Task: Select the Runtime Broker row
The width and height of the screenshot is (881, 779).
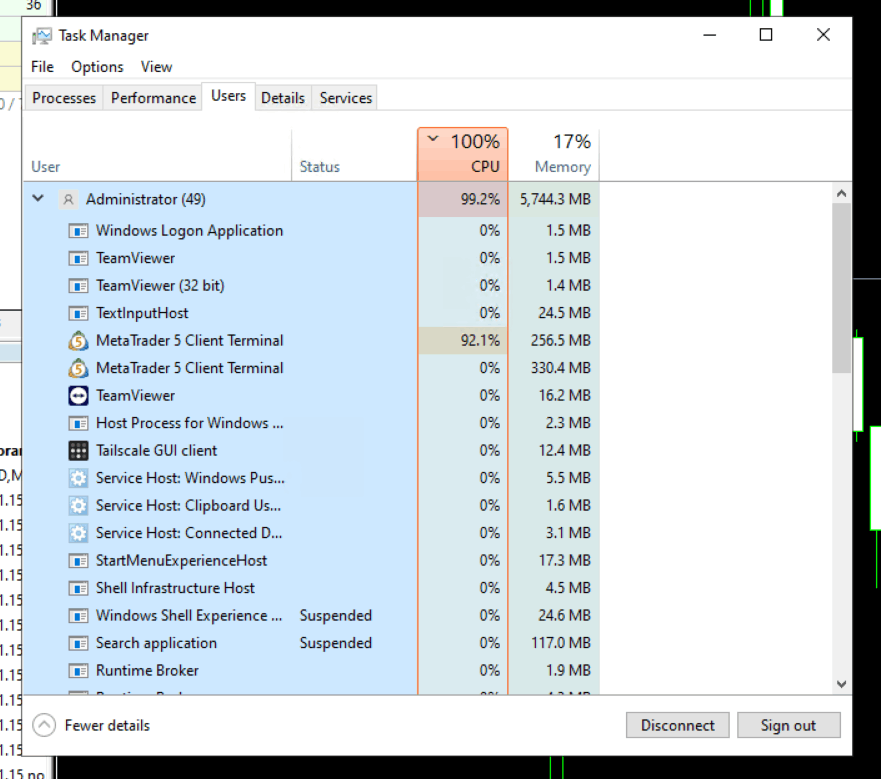Action: pos(311,671)
